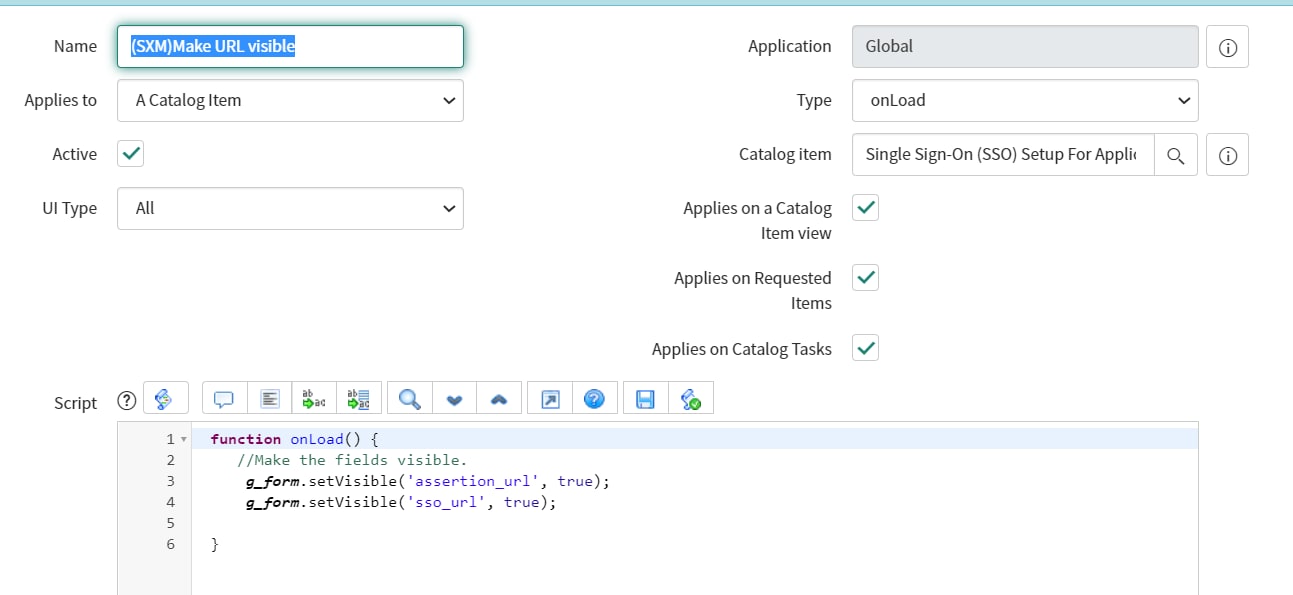Open the UI Type dropdown
Image resolution: width=1293 pixels, height=595 pixels.
290,208
